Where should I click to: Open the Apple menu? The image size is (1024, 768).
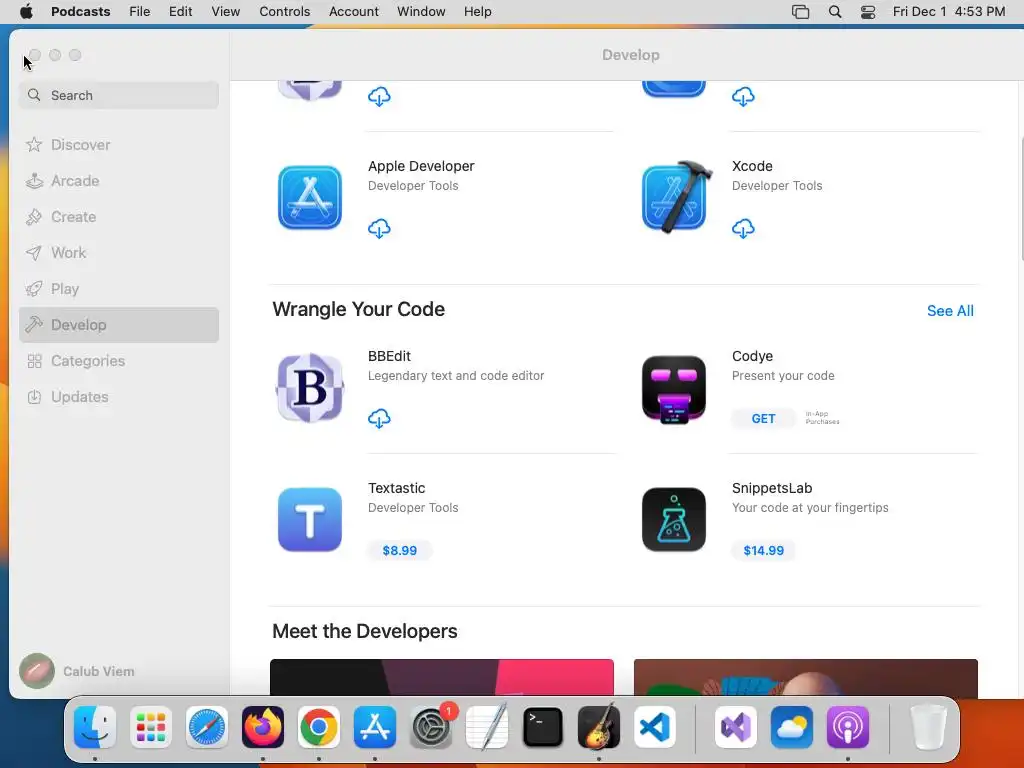(x=26, y=11)
